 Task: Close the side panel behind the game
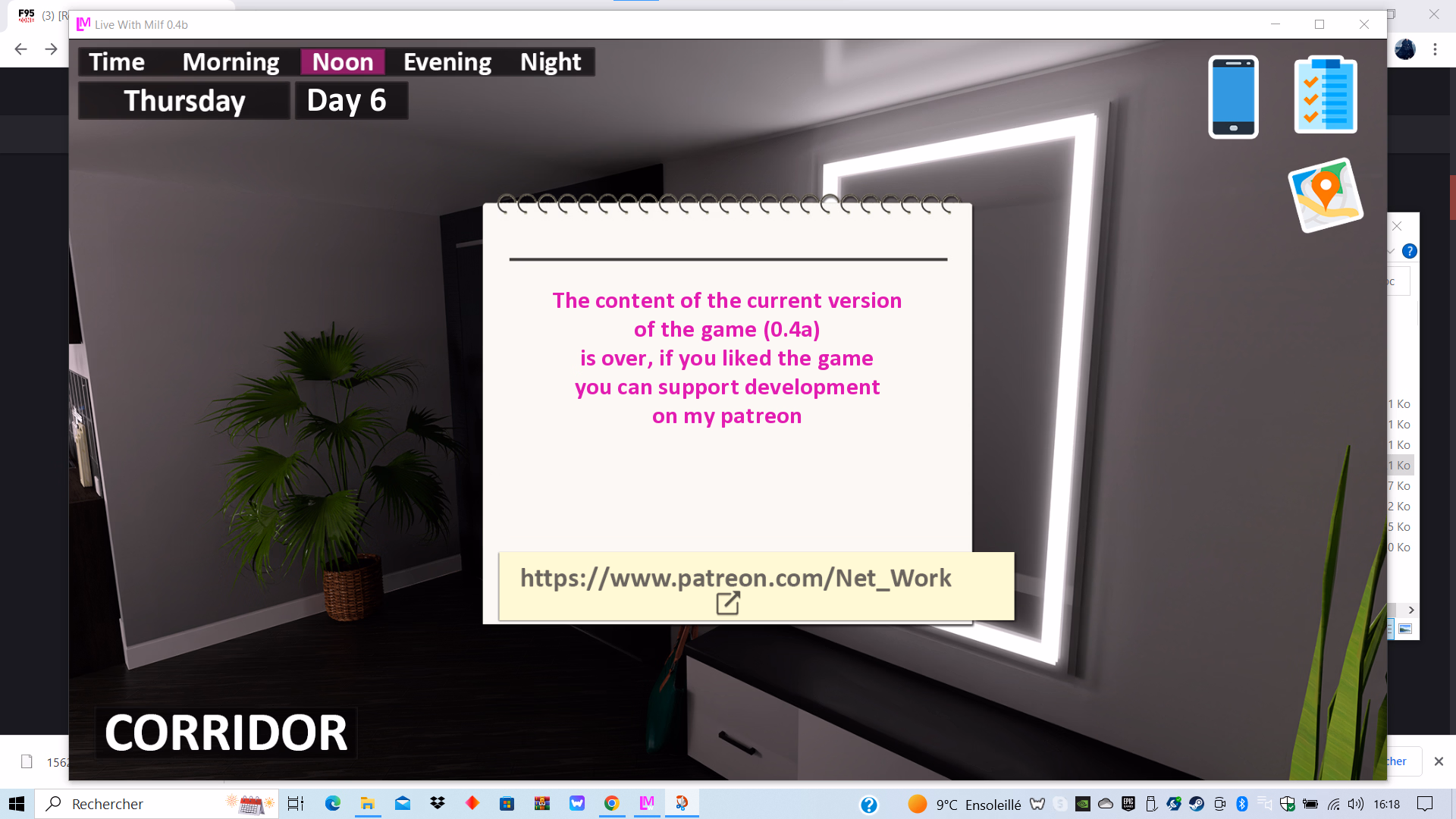1397,226
